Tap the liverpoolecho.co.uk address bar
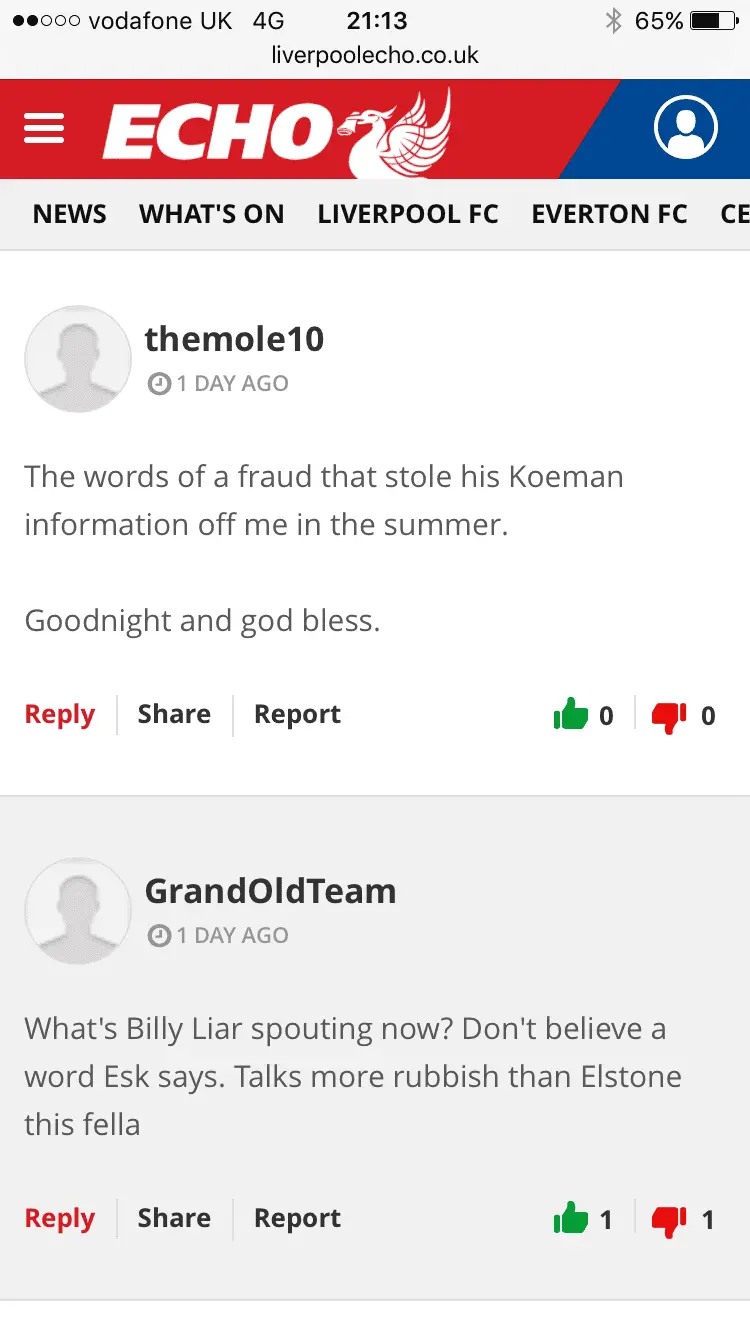 point(375,56)
